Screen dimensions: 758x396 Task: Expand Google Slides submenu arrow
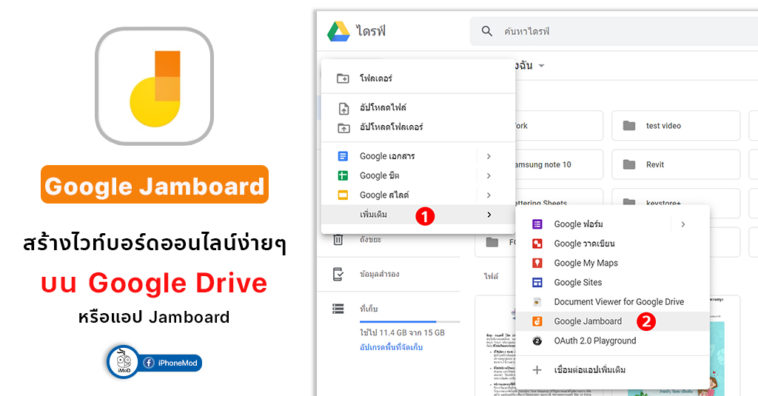(x=489, y=195)
